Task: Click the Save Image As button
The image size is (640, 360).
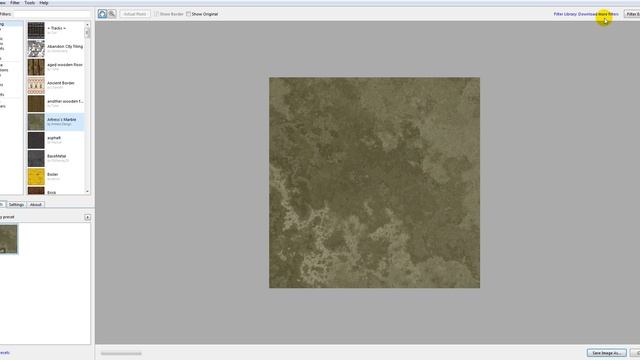Action: pyautogui.click(x=607, y=353)
